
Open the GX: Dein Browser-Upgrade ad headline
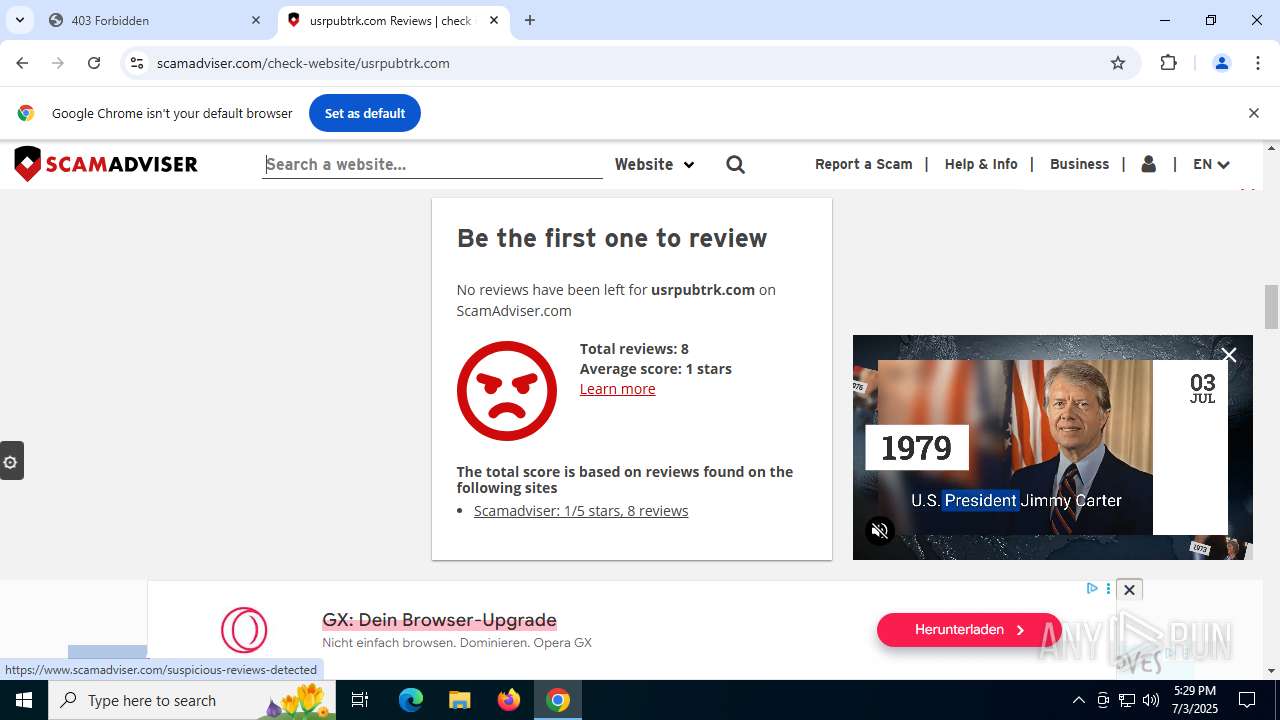pyautogui.click(x=439, y=620)
